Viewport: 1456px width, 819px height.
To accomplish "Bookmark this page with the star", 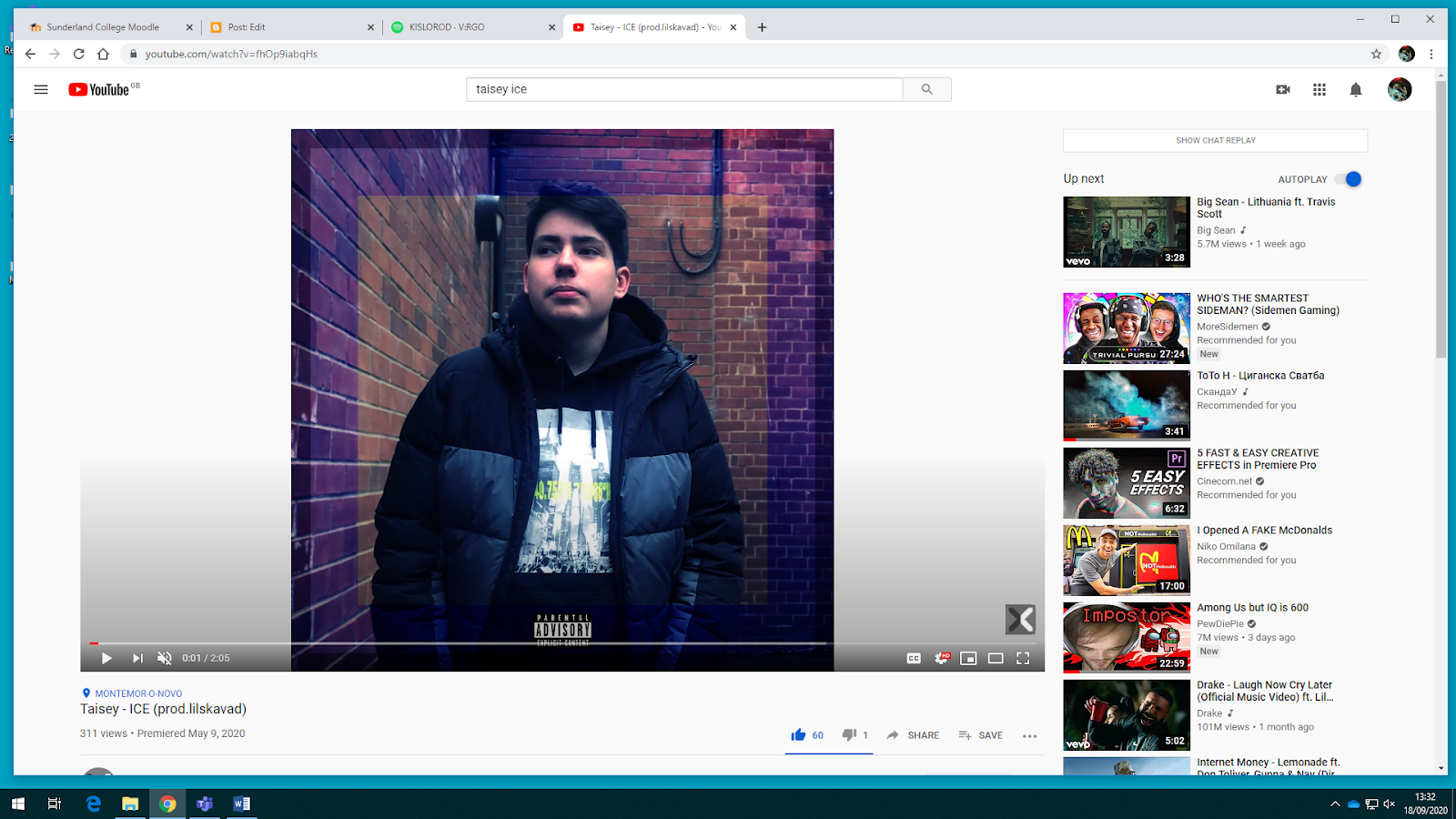I will click(1376, 54).
